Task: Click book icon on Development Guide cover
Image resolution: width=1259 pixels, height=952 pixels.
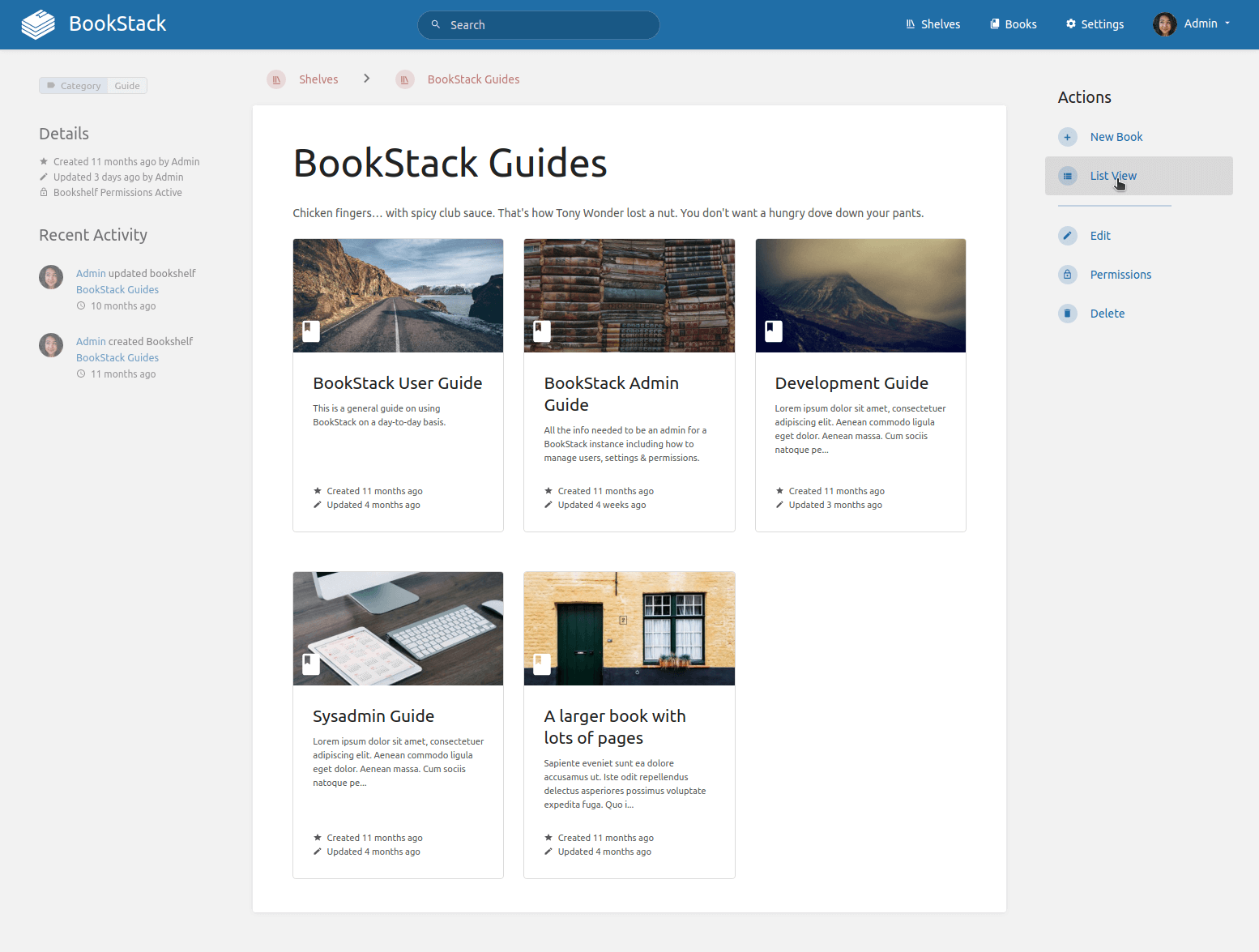Action: click(x=774, y=331)
